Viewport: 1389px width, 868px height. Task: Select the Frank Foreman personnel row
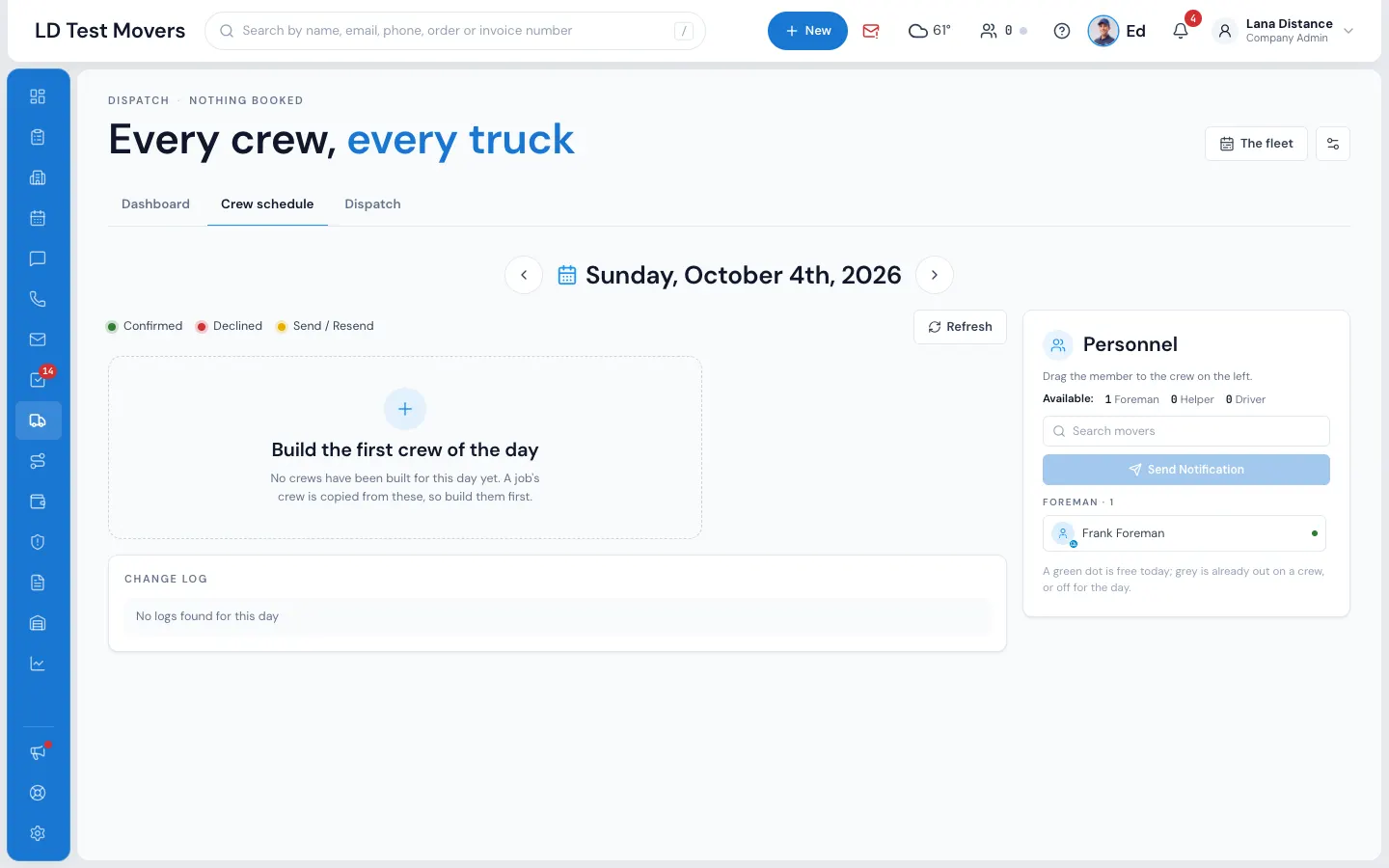(1185, 533)
